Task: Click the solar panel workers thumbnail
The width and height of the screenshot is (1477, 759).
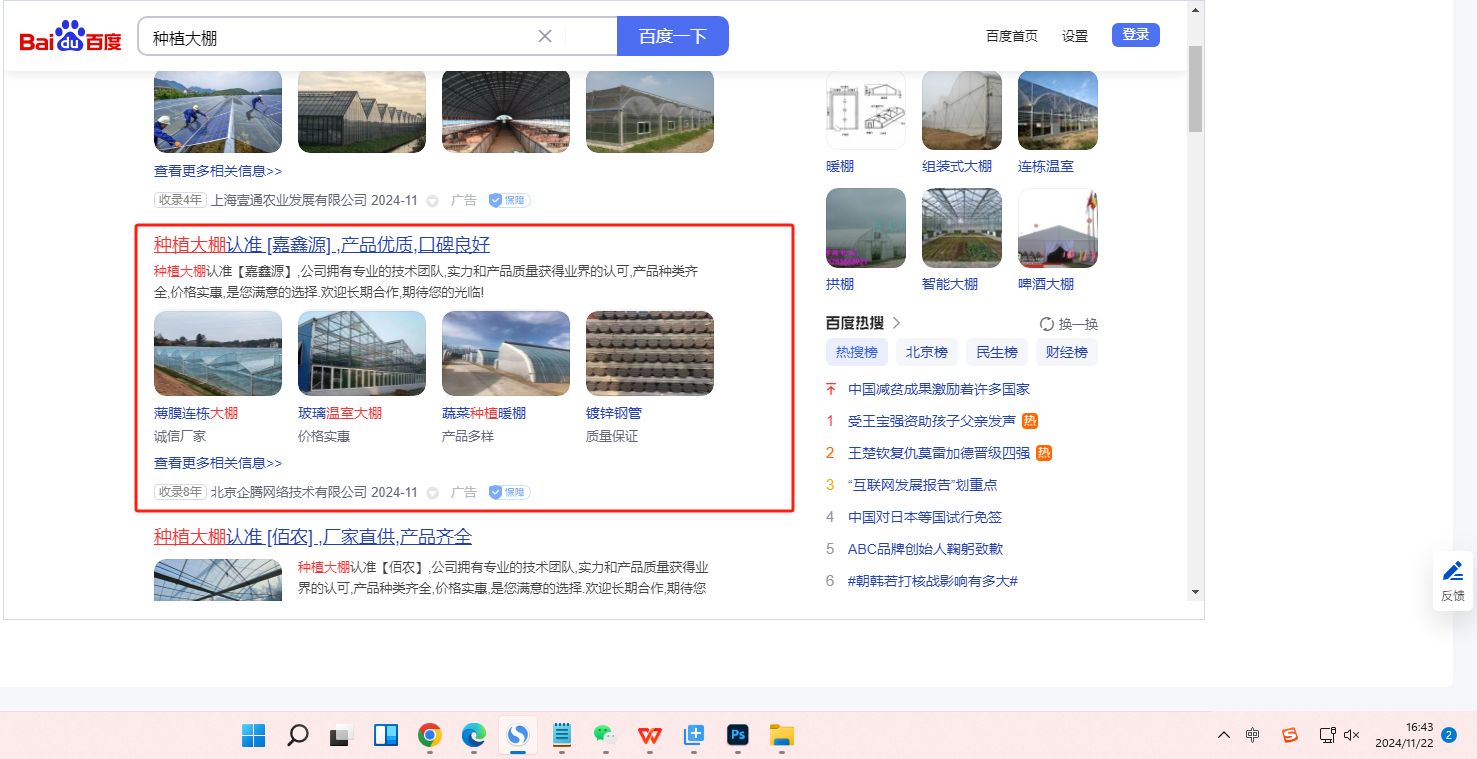Action: pos(218,110)
